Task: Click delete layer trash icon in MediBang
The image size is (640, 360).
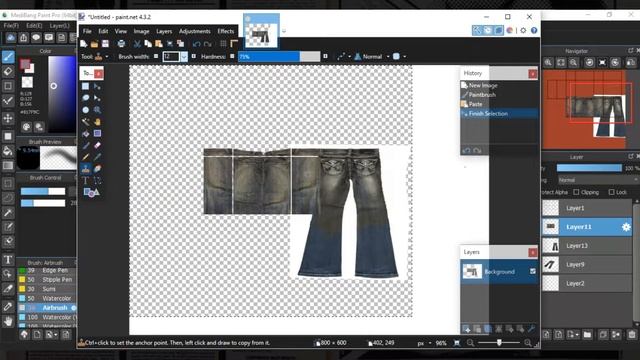Action: pos(632,335)
